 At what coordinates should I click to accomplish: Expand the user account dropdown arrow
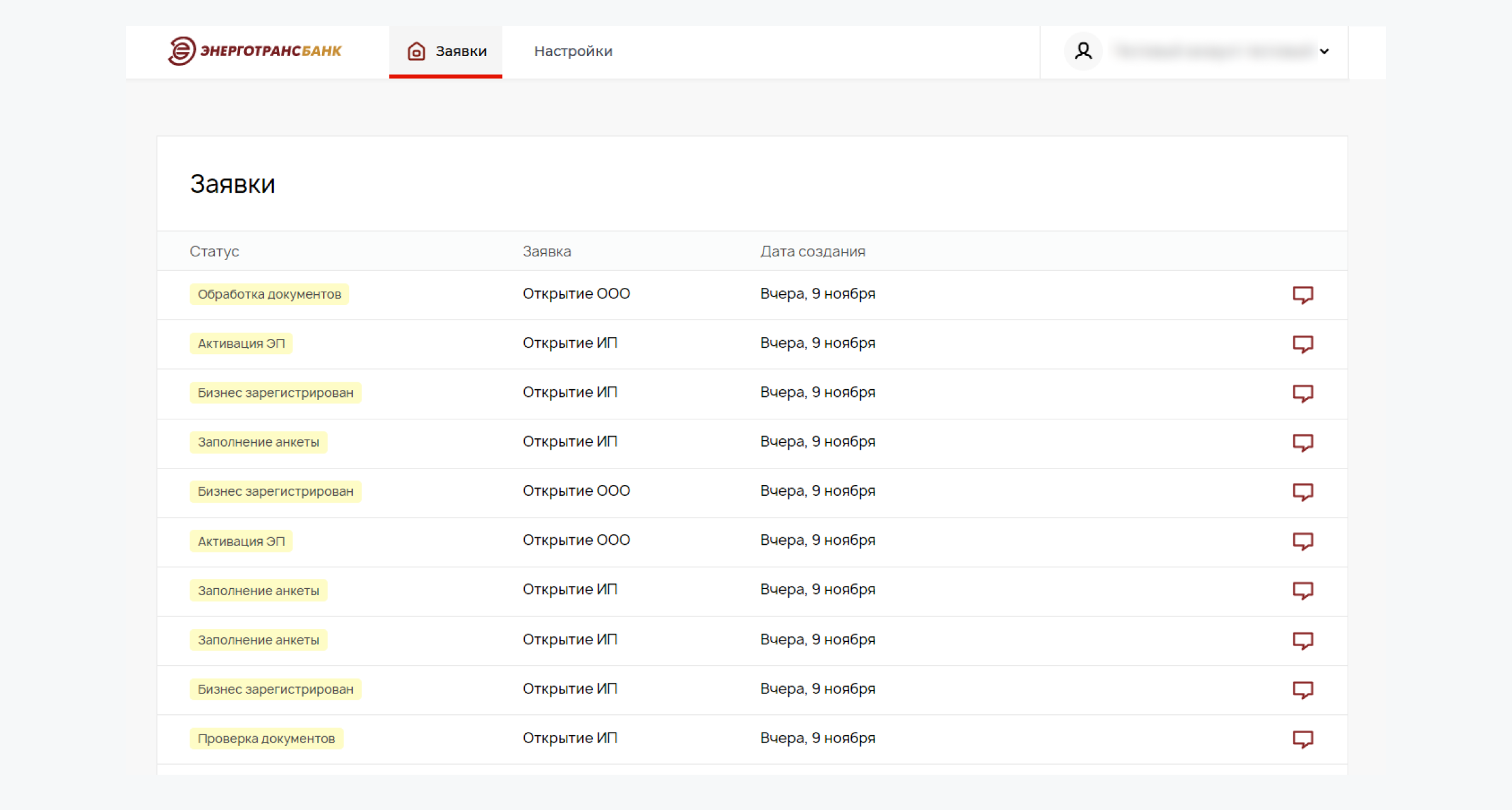tap(1324, 52)
